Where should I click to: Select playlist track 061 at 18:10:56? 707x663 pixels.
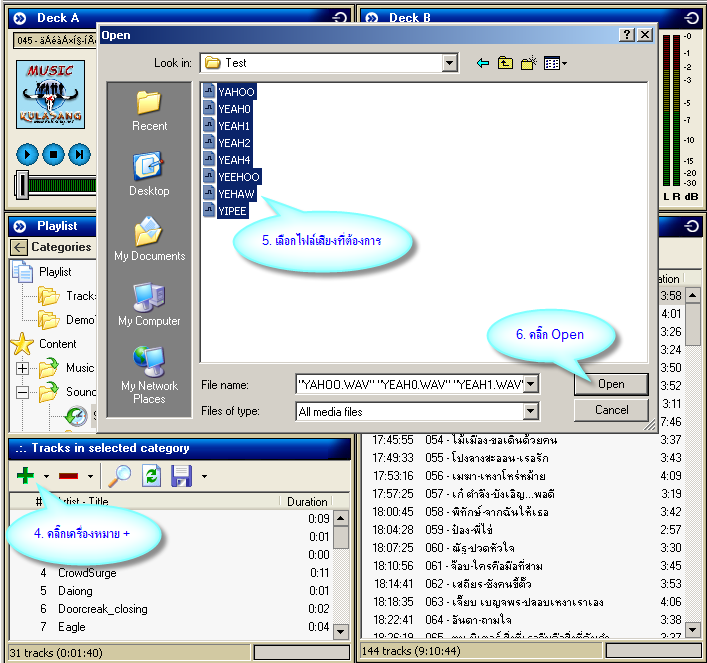click(x=523, y=566)
